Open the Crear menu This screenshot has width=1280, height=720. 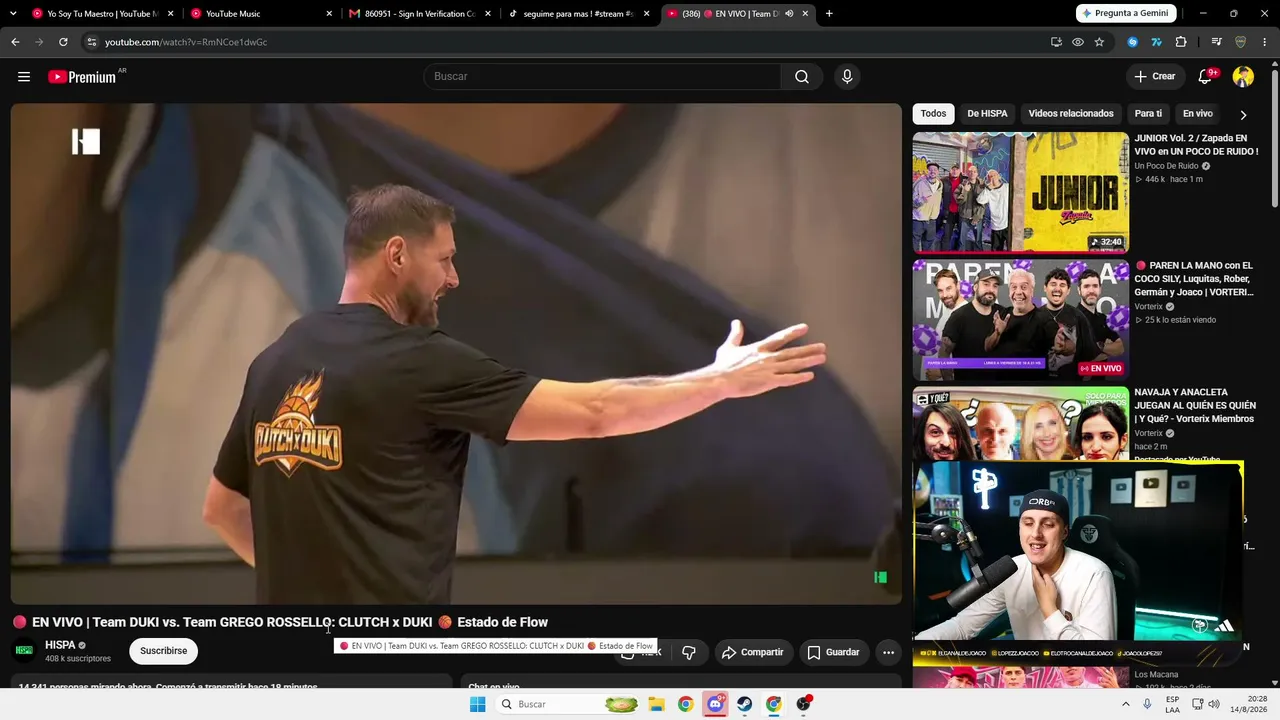[1155, 77]
